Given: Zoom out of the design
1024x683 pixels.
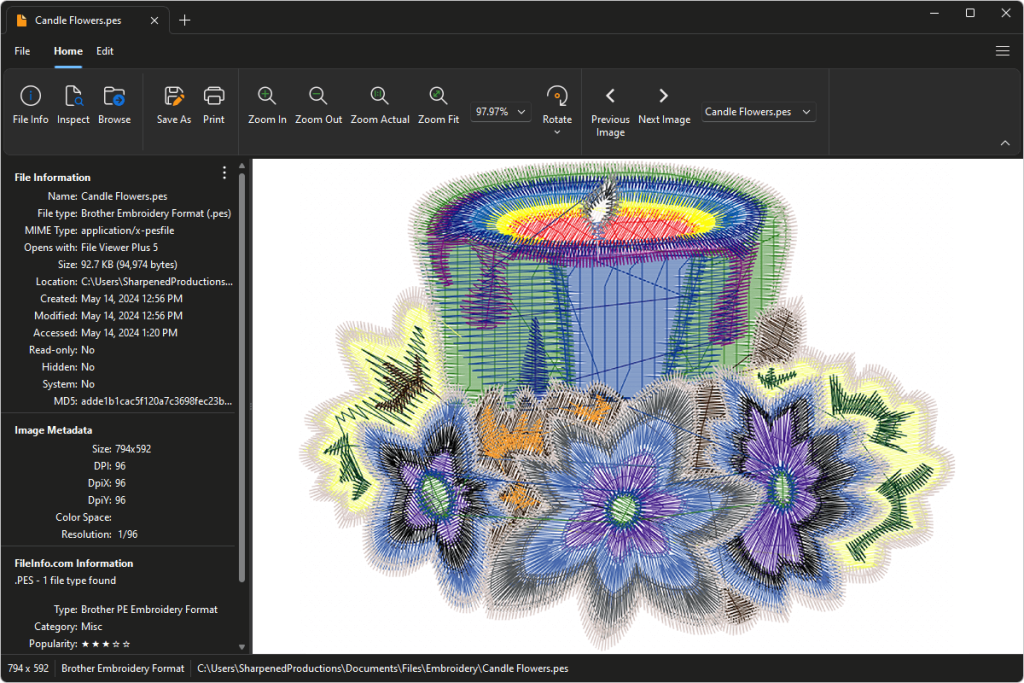Looking at the screenshot, I should [318, 104].
